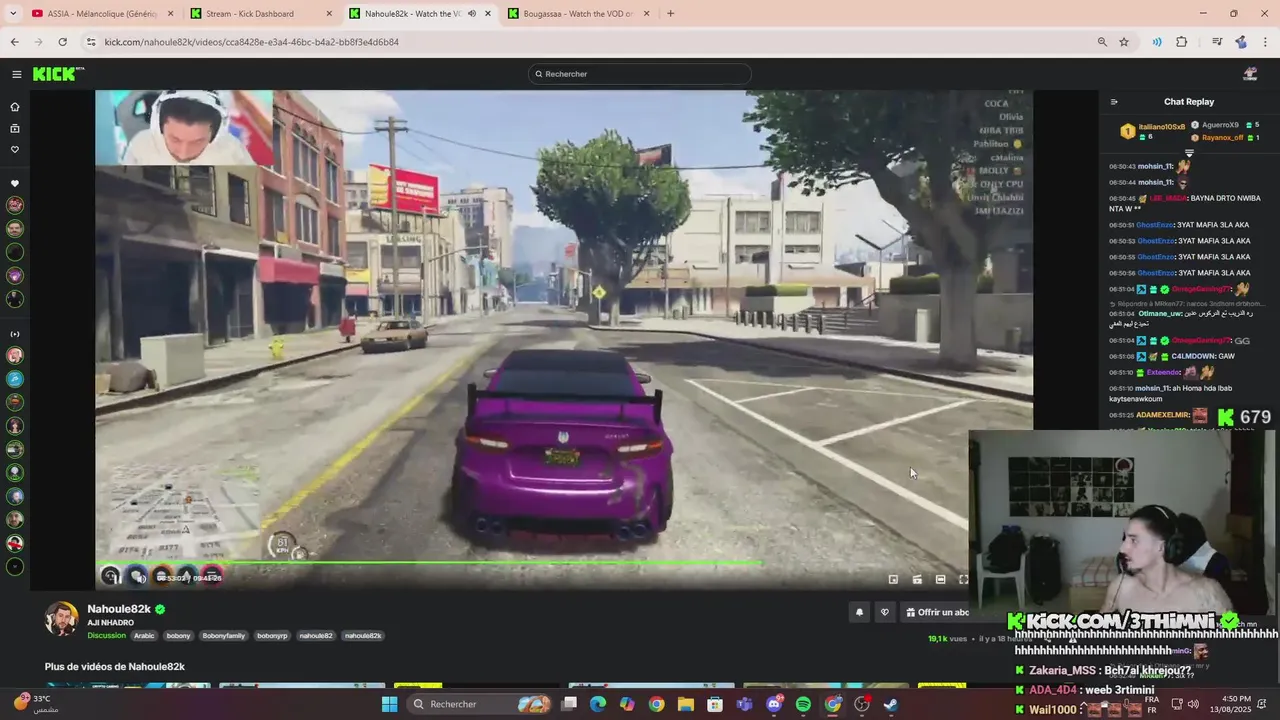Open the Chrome three-dot menu
The width and height of the screenshot is (1280, 720).
(x=1265, y=42)
